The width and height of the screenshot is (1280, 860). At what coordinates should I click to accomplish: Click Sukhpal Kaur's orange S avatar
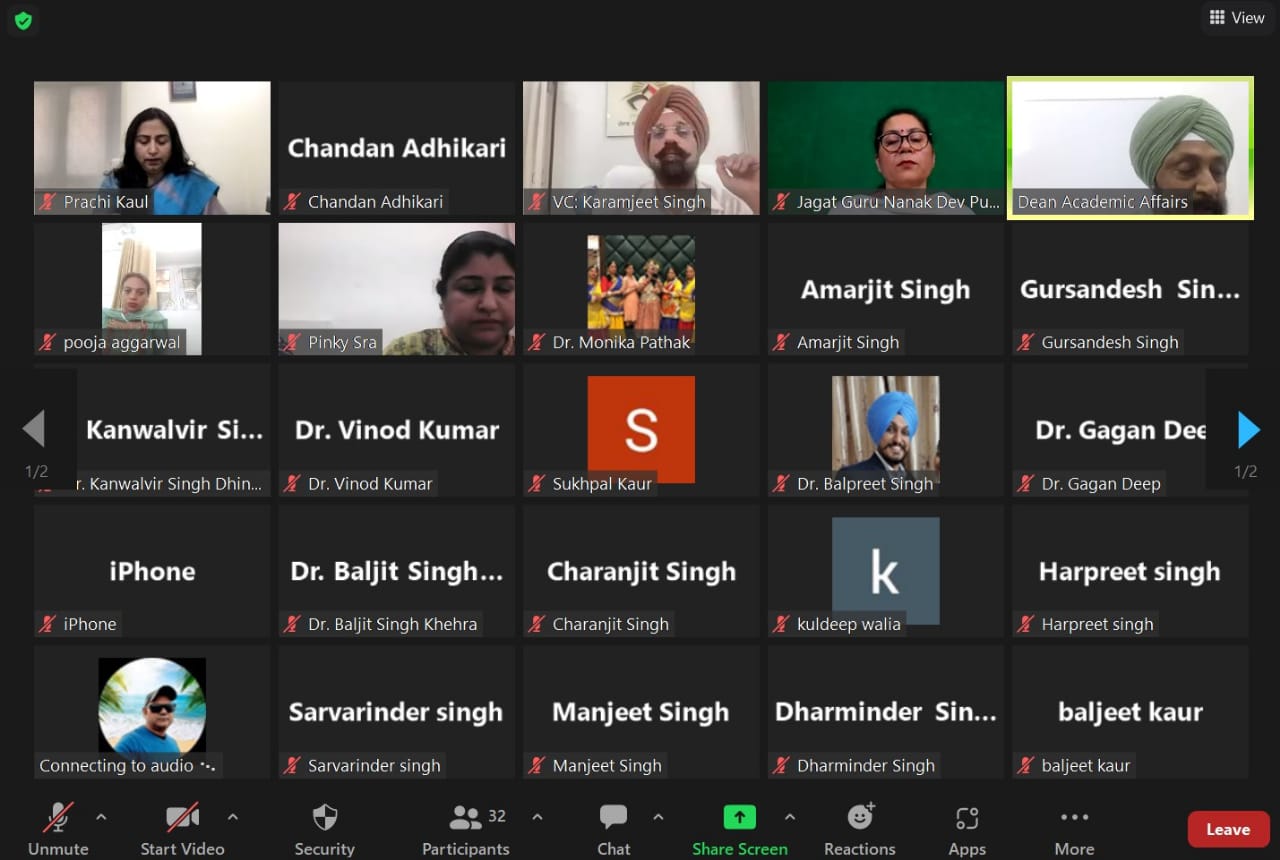coord(641,429)
